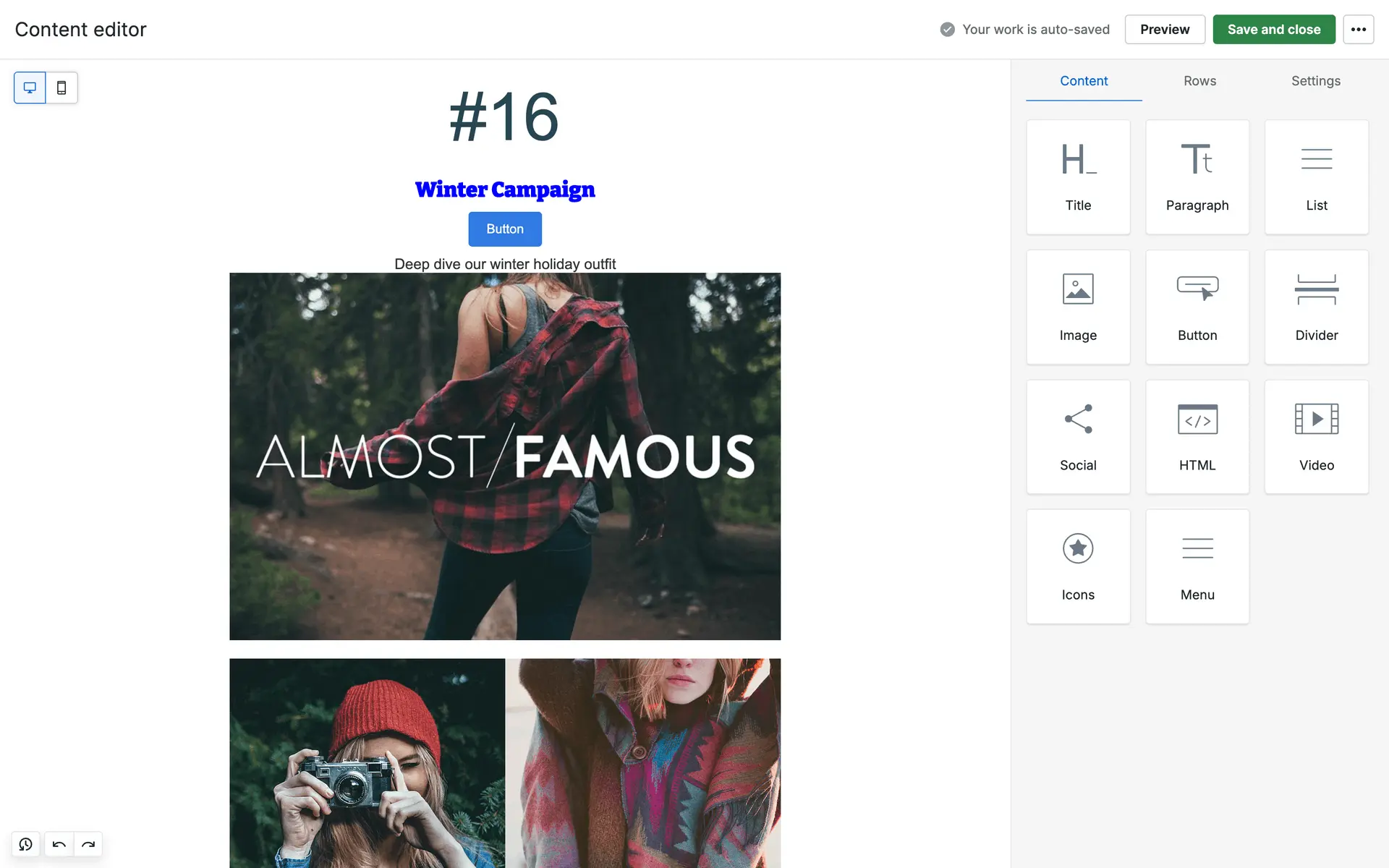The height and width of the screenshot is (868, 1389).
Task: Click Save and close
Action: [1273, 30]
